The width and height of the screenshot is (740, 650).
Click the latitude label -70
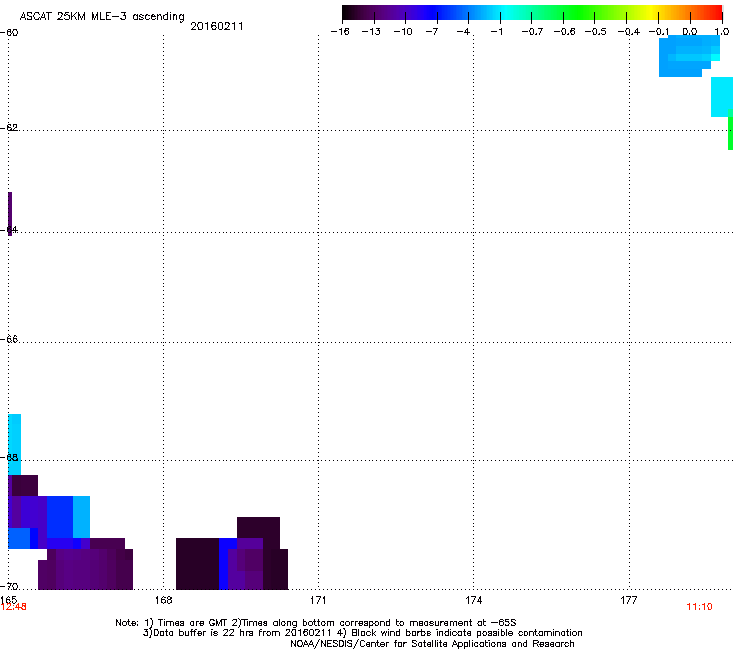[x=9, y=586]
